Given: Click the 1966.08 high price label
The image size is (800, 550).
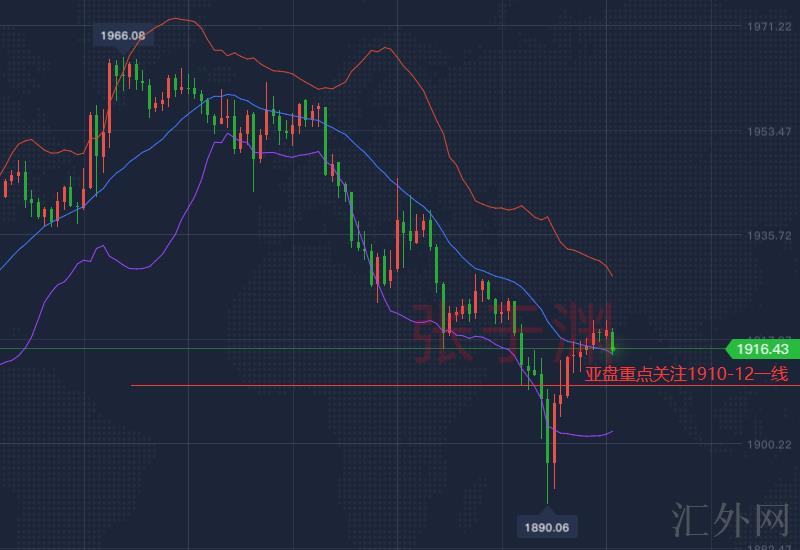Looking at the screenshot, I should (122, 36).
